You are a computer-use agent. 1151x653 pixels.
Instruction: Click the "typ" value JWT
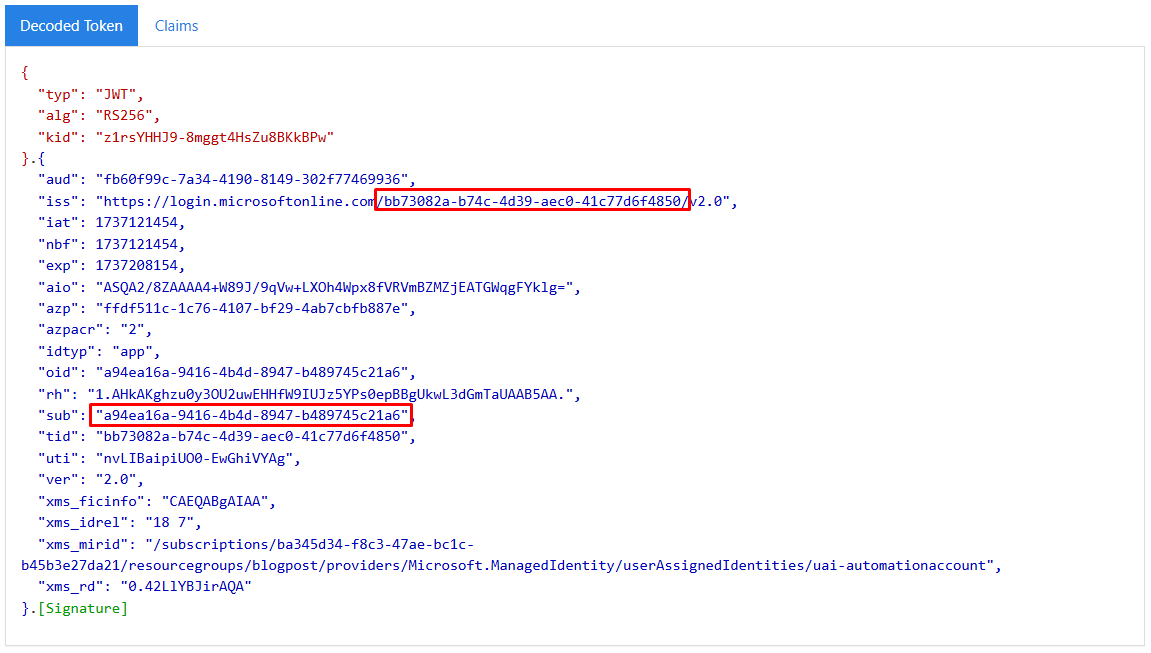click(x=119, y=94)
